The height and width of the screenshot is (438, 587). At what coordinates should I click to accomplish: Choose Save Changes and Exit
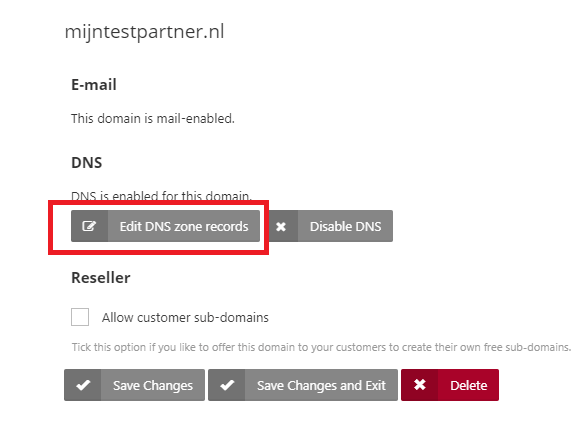coord(303,385)
